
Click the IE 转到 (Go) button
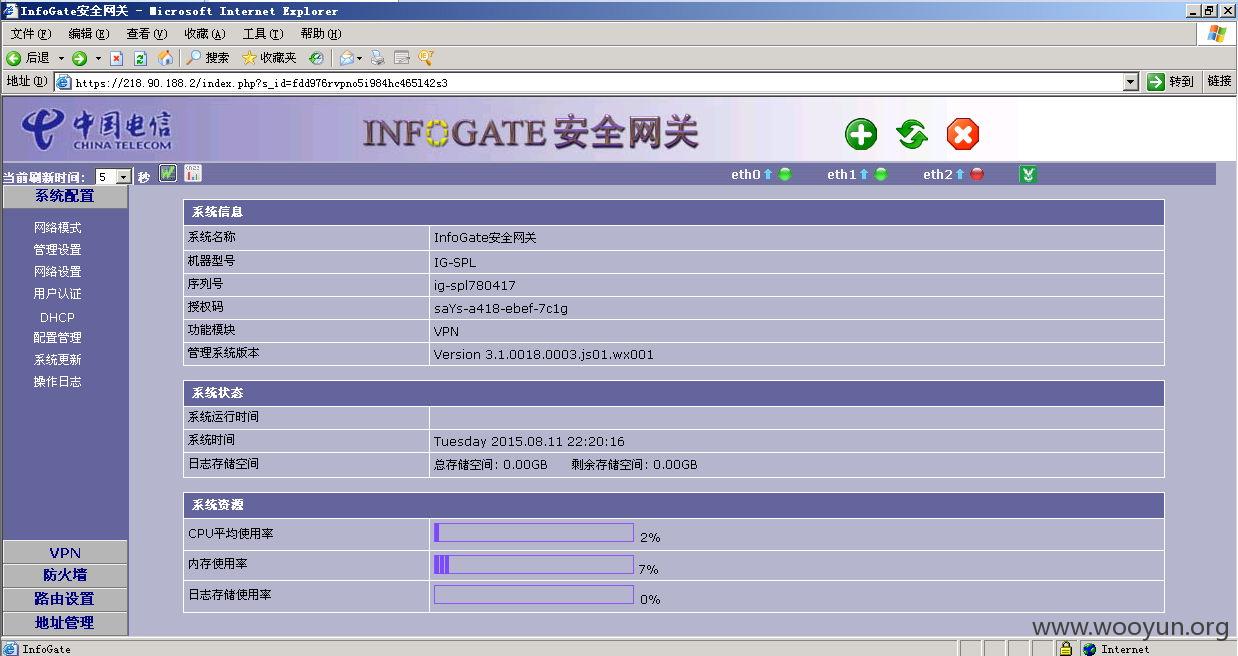click(x=1171, y=82)
